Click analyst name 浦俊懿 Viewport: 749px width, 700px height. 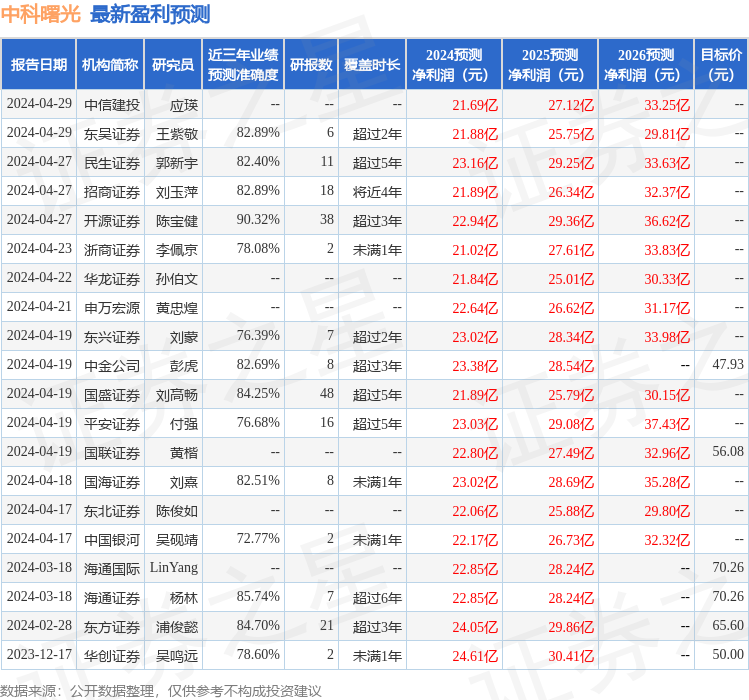tap(177, 627)
